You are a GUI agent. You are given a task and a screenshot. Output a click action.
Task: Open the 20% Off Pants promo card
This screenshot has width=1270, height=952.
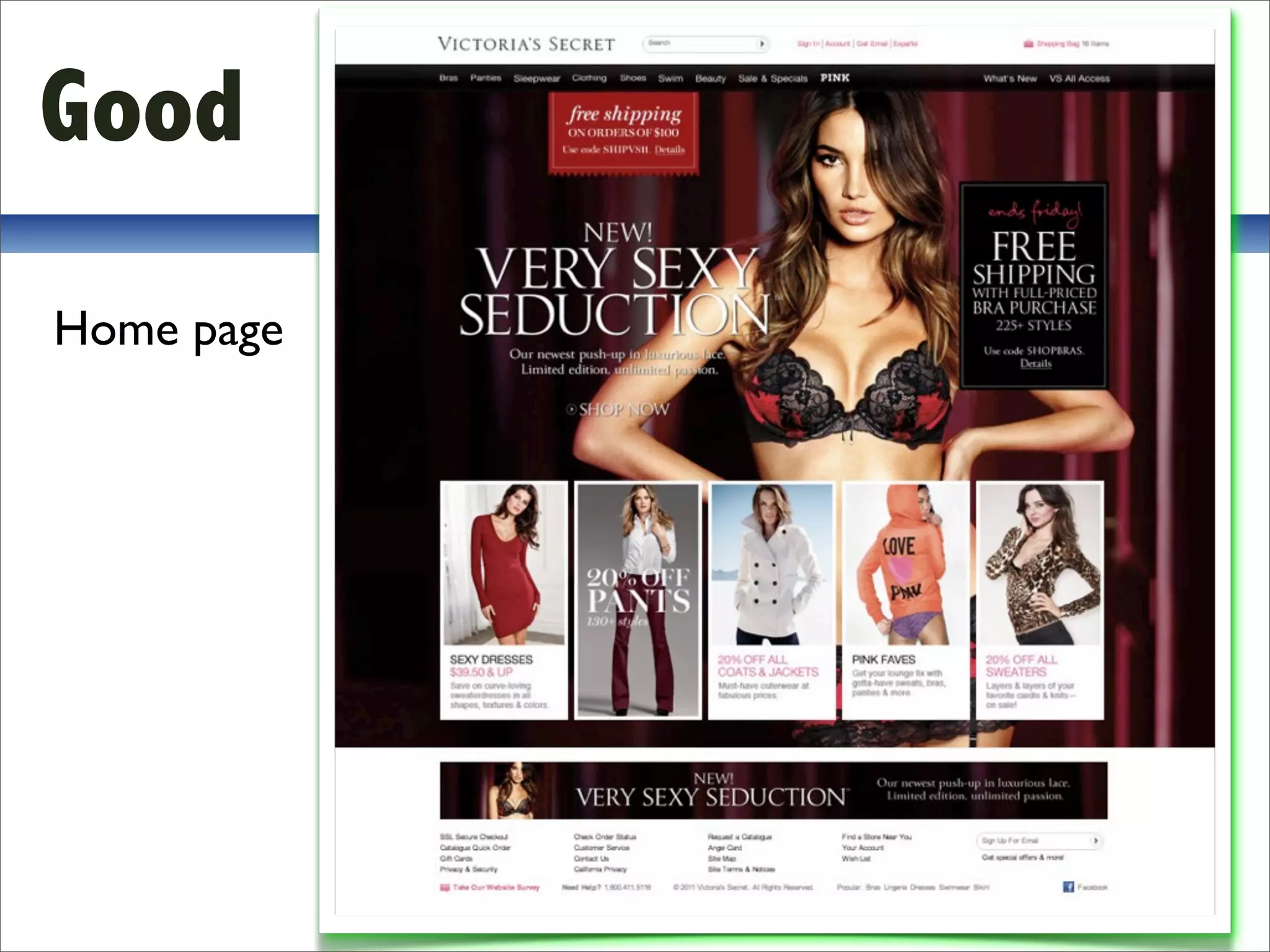pyautogui.click(x=638, y=600)
